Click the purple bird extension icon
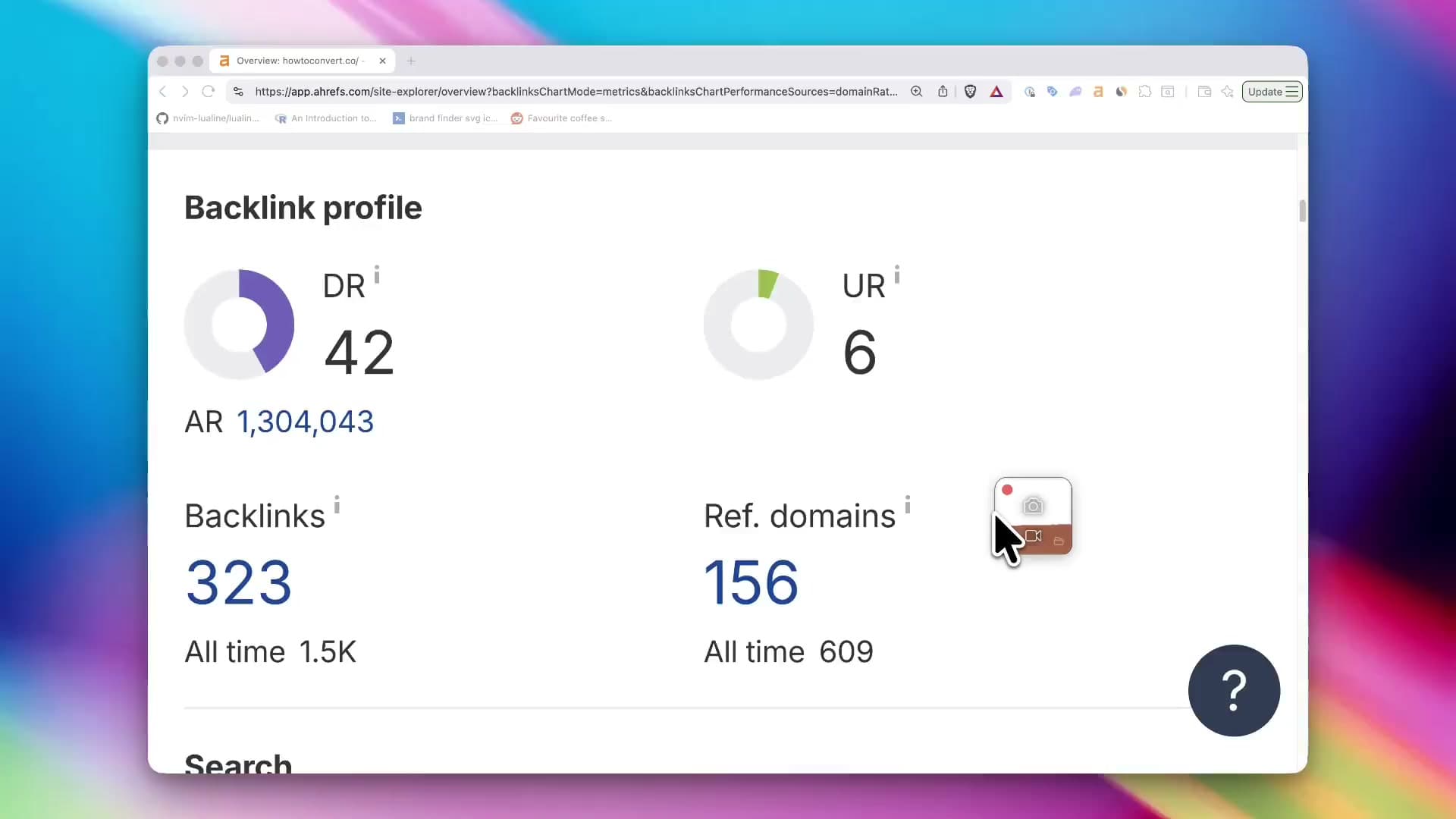1456x819 pixels. tap(1075, 92)
